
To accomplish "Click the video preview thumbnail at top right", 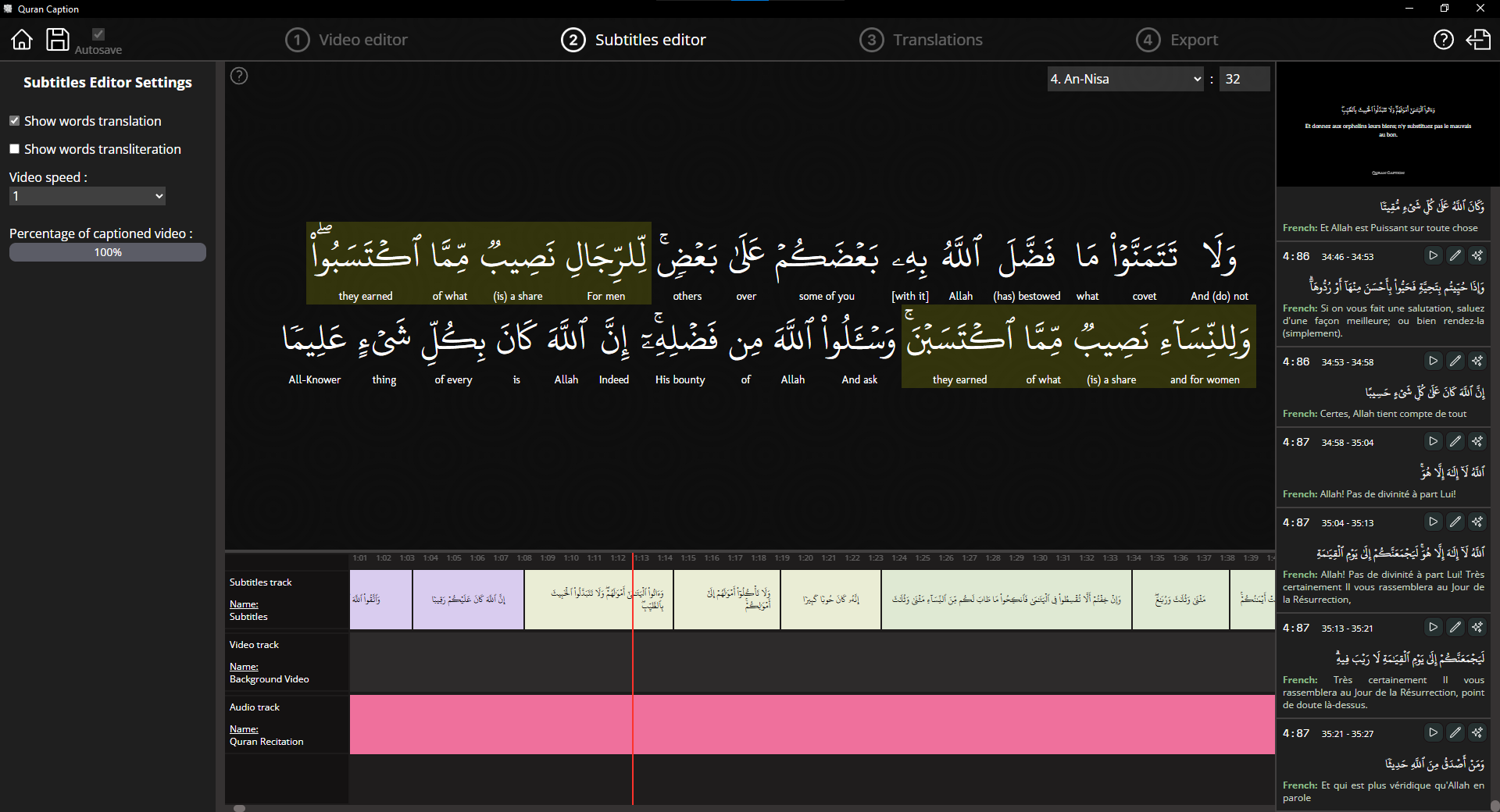I will point(1387,125).
